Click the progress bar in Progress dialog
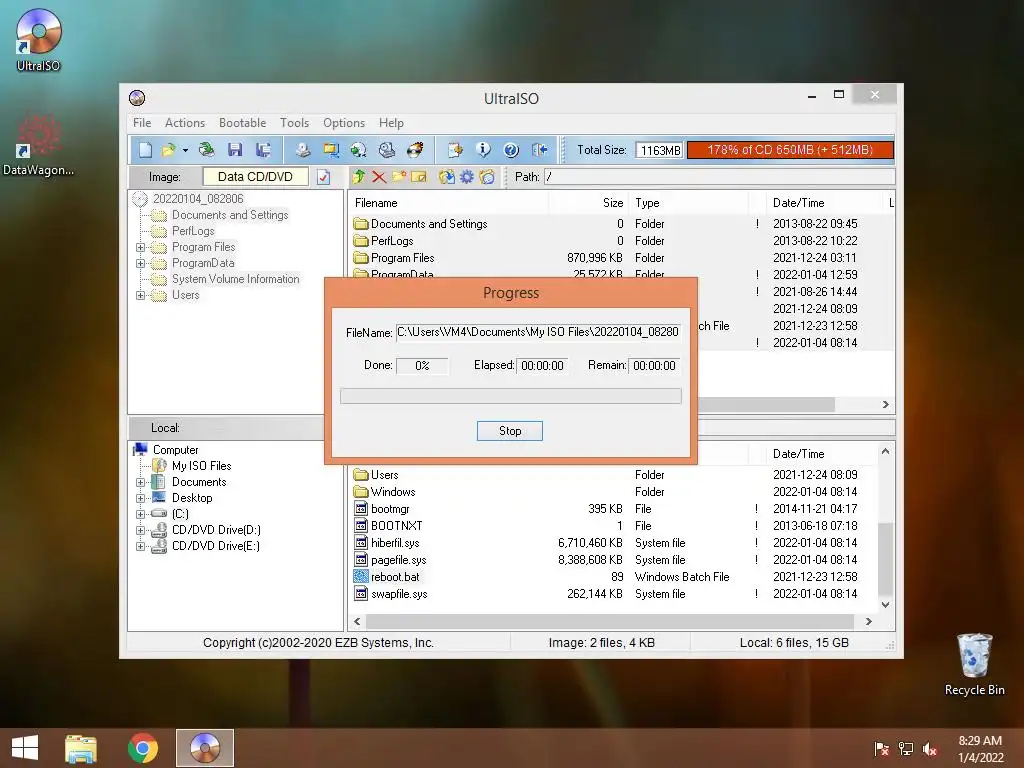The width and height of the screenshot is (1024, 768). point(511,396)
